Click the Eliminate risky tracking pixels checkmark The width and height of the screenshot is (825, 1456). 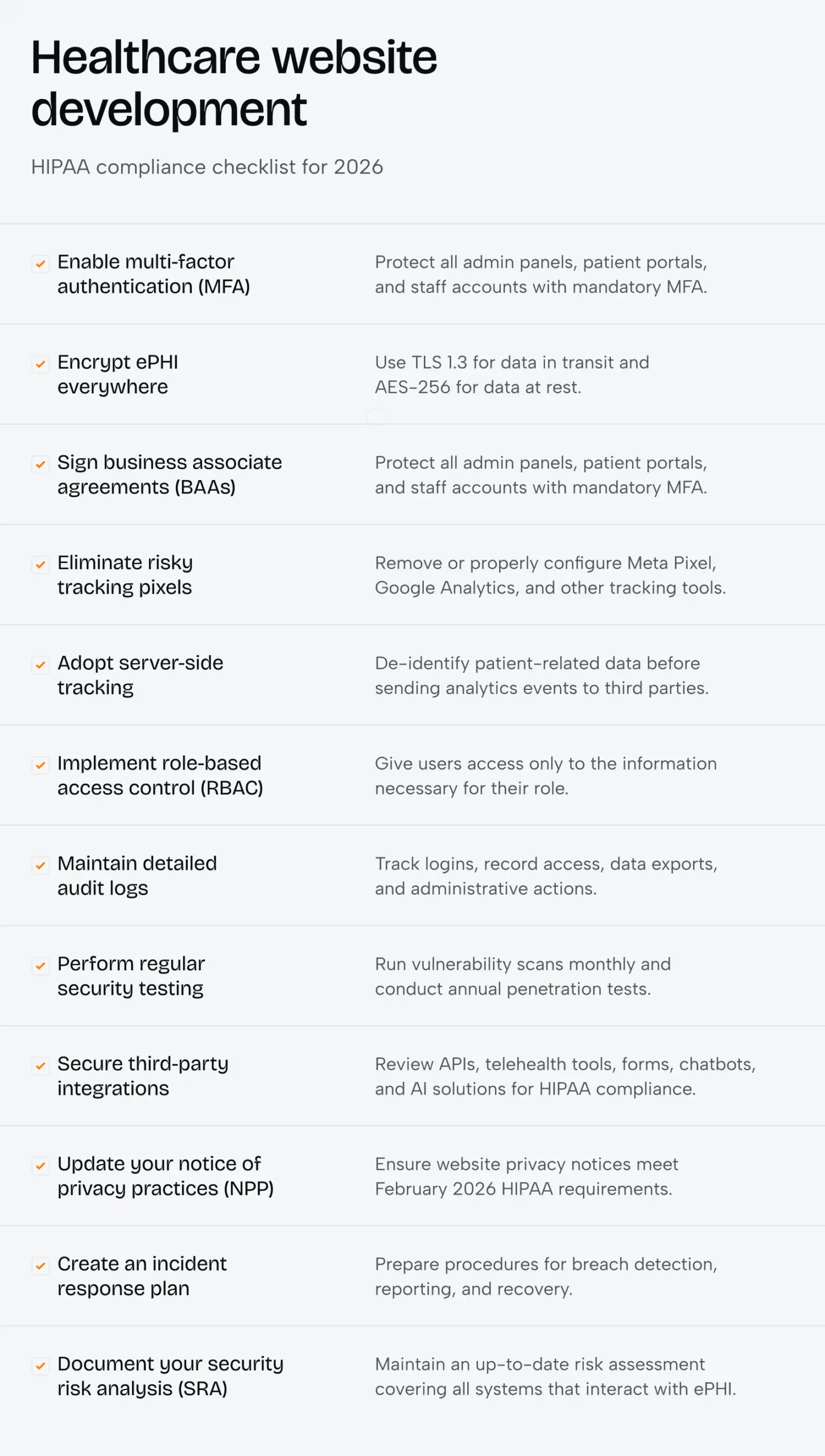coord(40,565)
